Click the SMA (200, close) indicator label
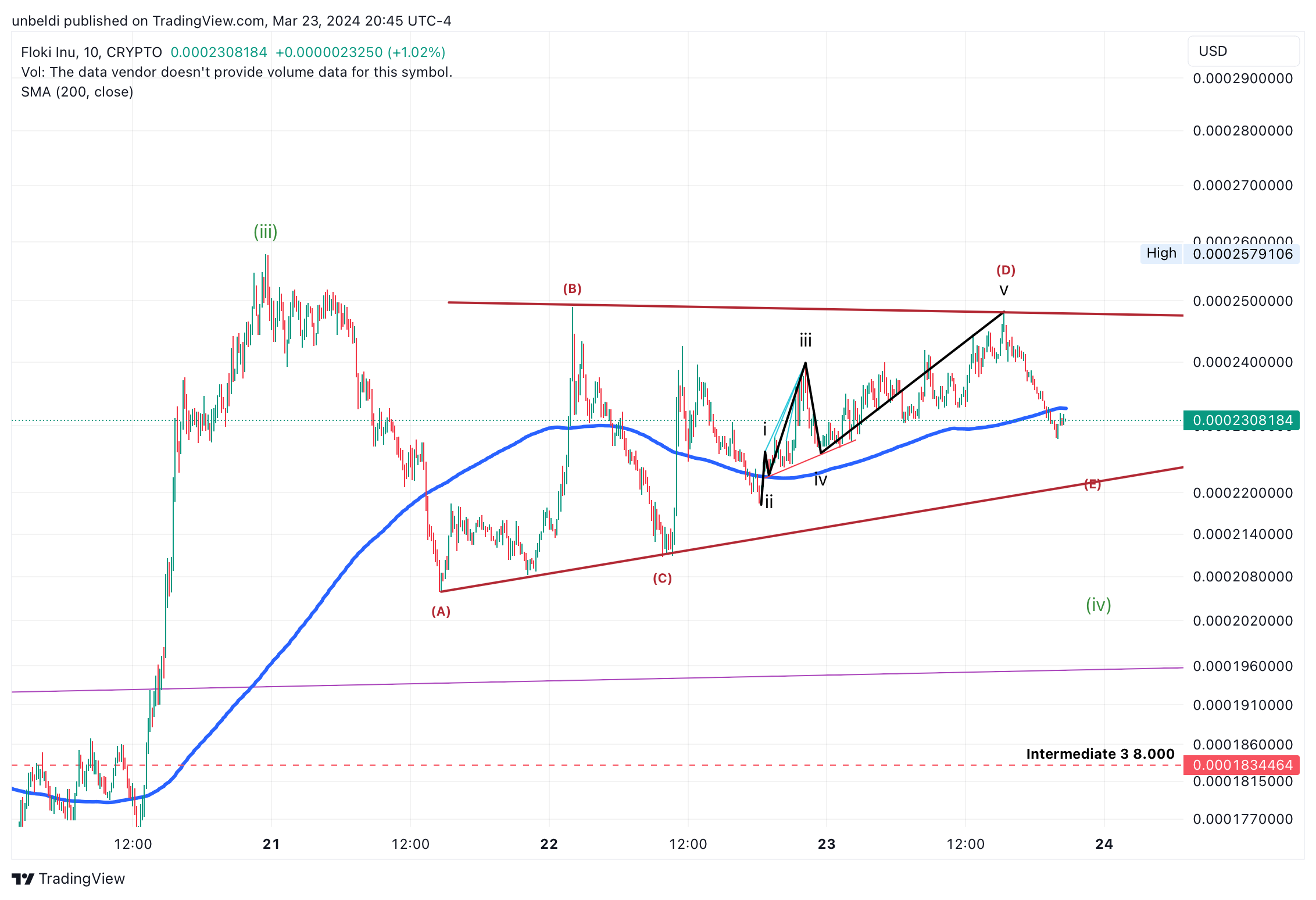Screen dimensions: 1316x900 point(77,92)
